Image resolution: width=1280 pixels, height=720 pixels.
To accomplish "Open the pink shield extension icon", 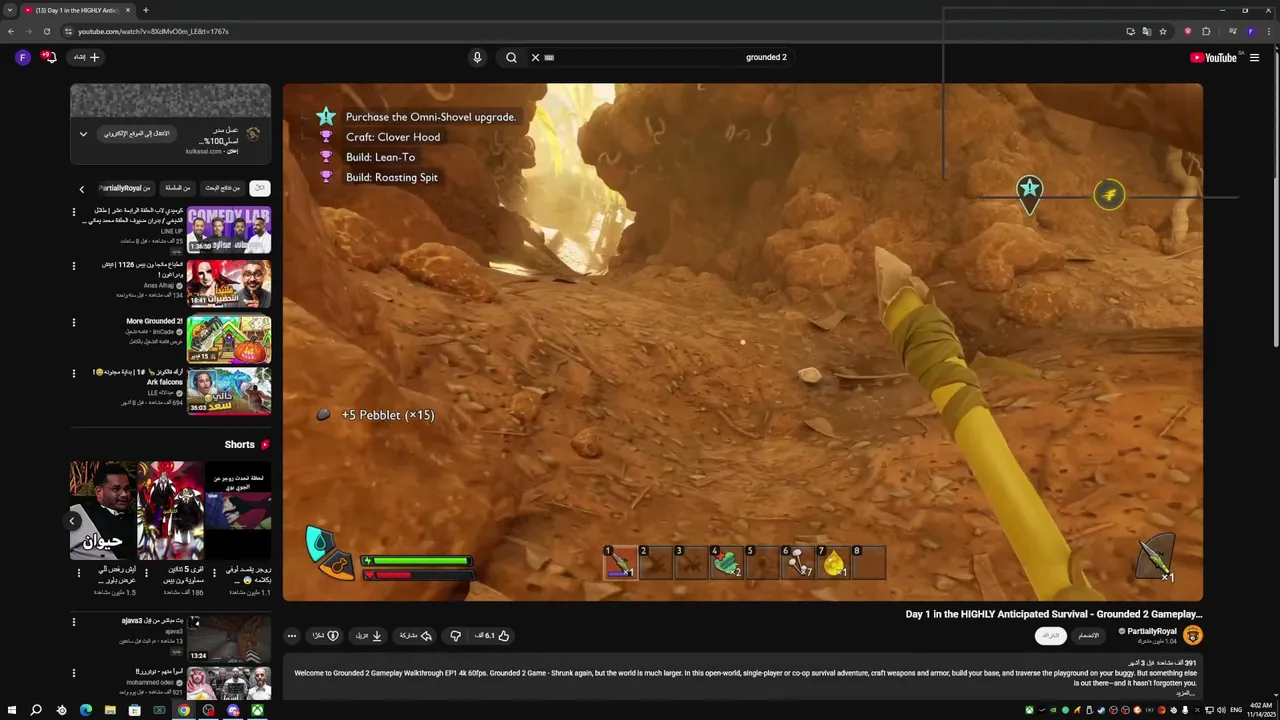I will pyautogui.click(x=1188, y=31).
